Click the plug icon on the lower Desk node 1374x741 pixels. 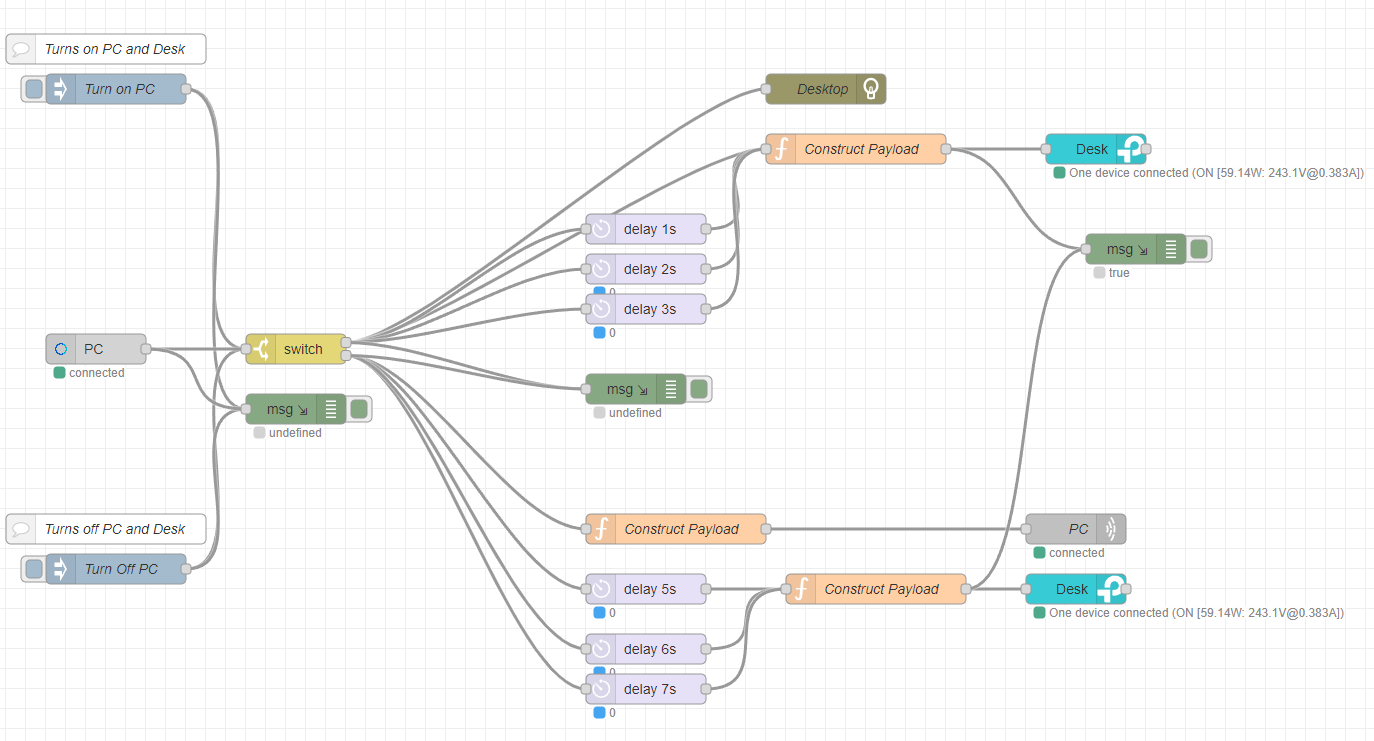(x=1111, y=589)
